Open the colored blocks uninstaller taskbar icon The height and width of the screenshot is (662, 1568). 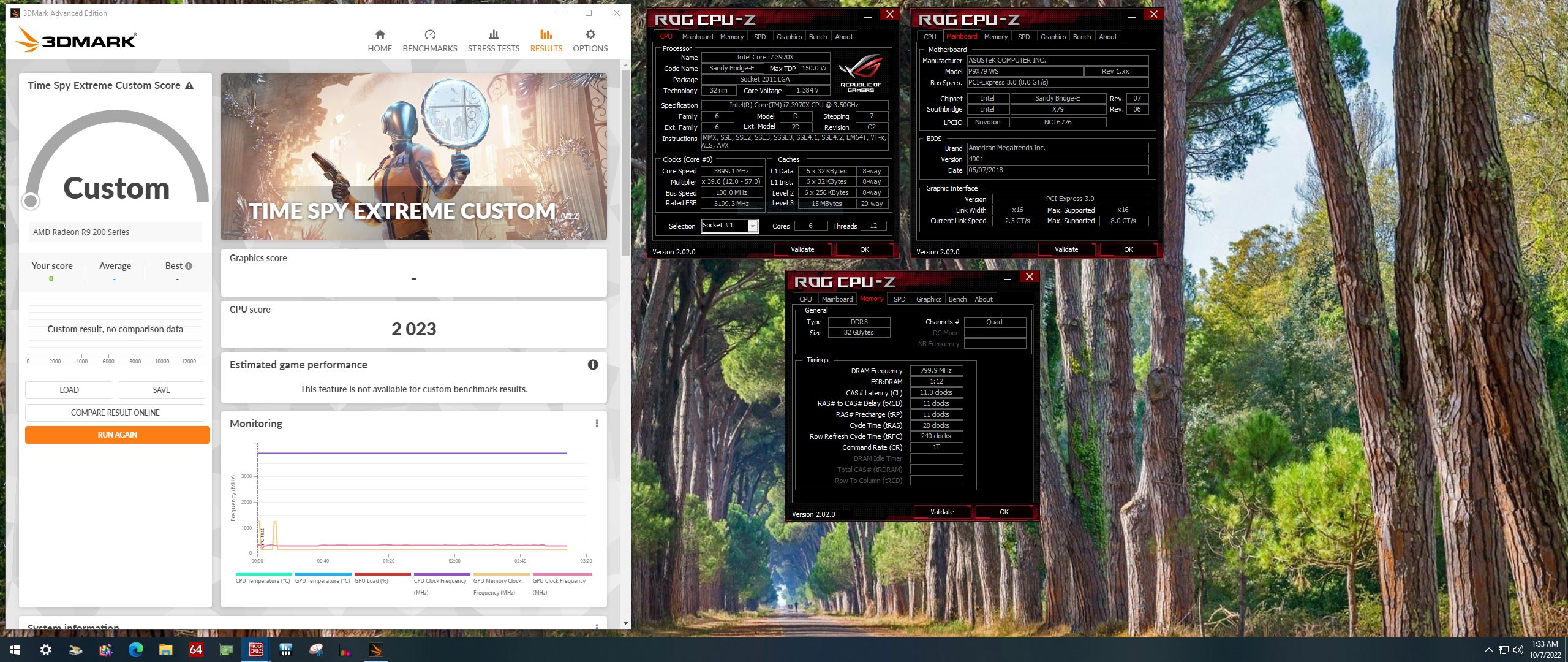click(106, 650)
